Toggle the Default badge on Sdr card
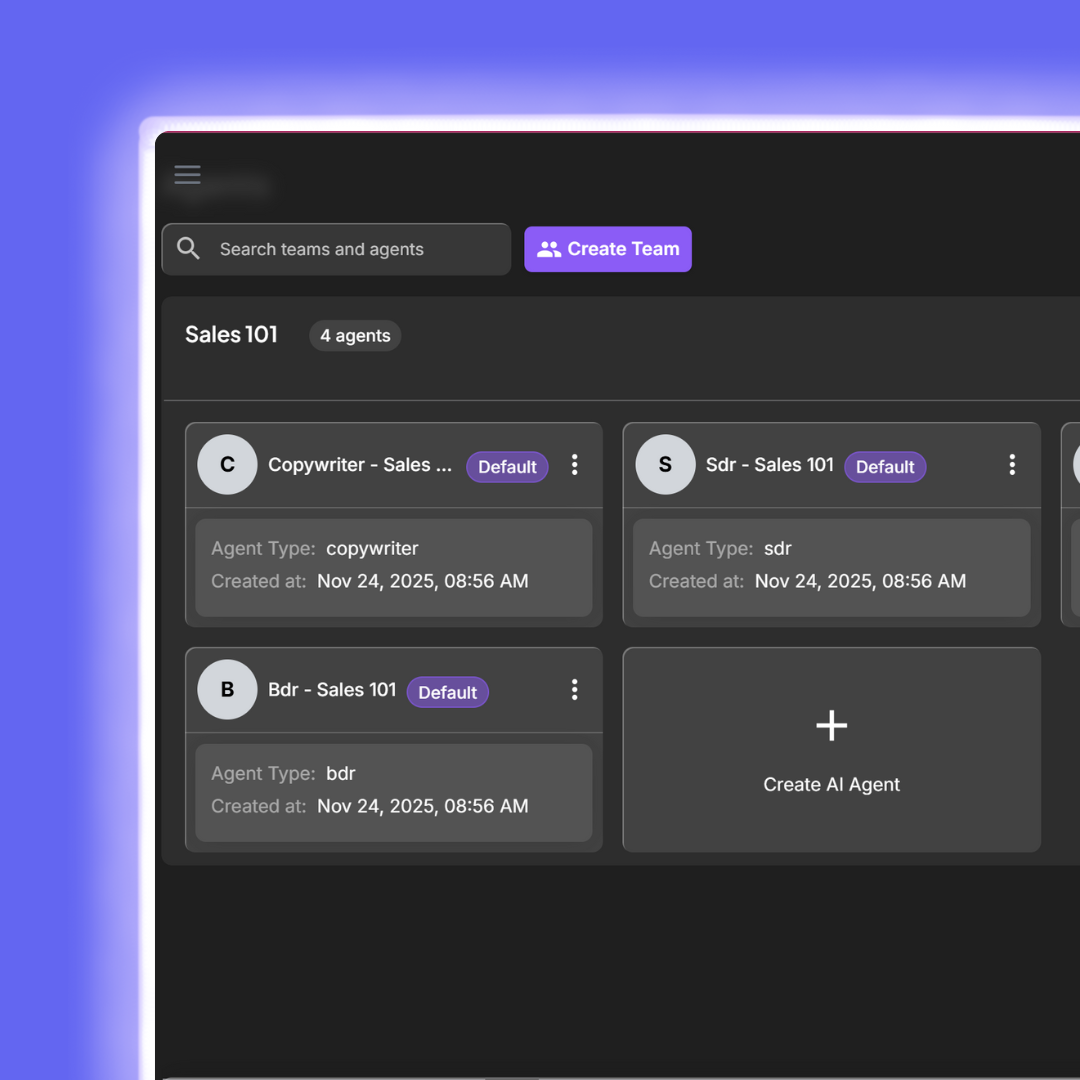The width and height of the screenshot is (1080, 1080). click(885, 466)
